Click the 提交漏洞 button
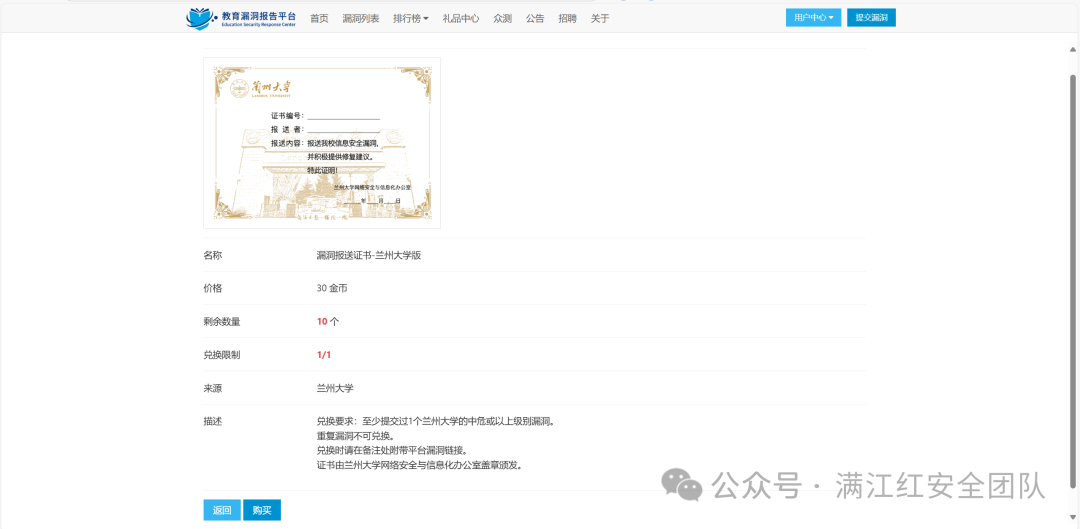The height and width of the screenshot is (529, 1080). point(871,18)
